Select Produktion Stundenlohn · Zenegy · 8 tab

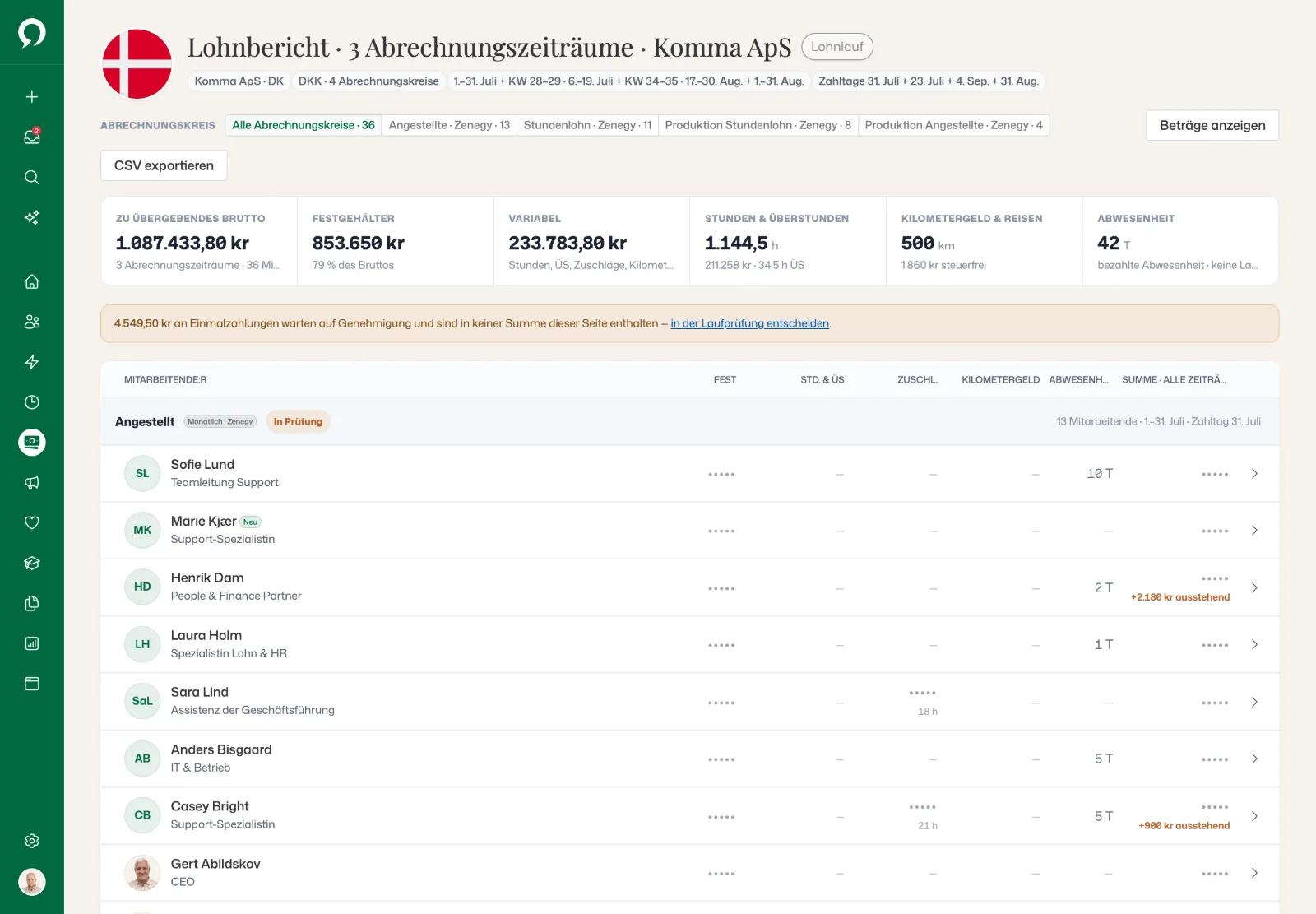758,125
